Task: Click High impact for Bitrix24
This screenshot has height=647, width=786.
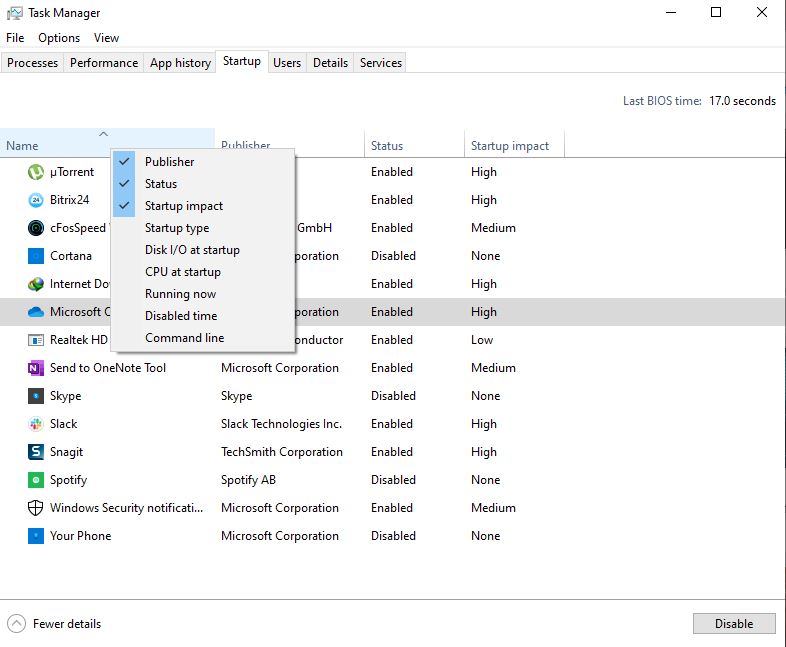Action: [484, 200]
